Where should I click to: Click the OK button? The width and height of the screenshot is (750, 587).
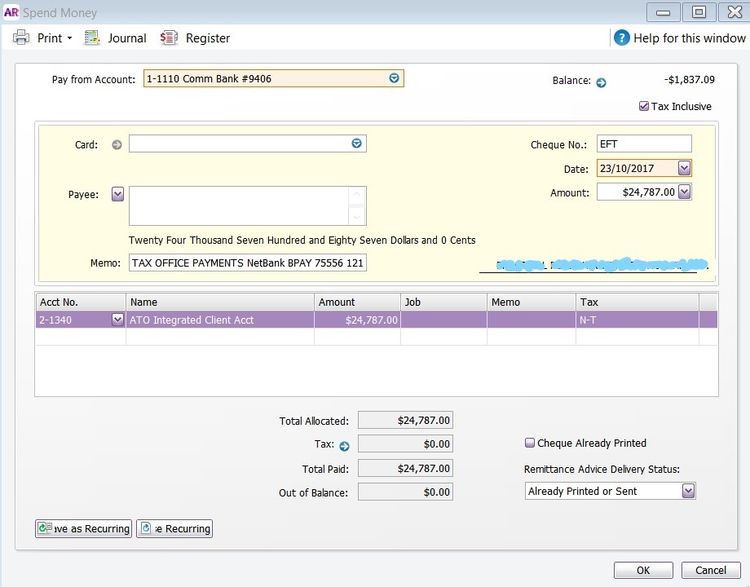643,570
